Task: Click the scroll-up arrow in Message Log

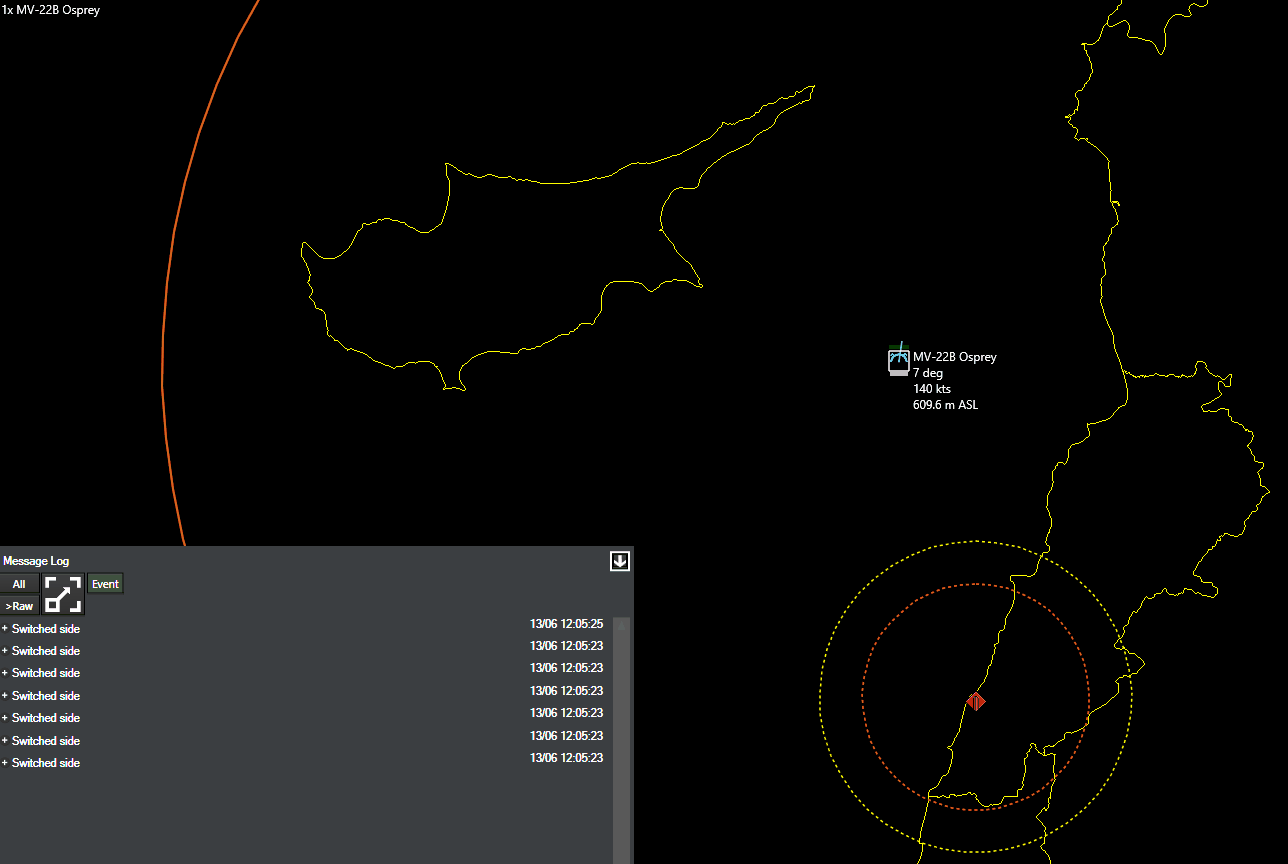Action: (x=622, y=624)
